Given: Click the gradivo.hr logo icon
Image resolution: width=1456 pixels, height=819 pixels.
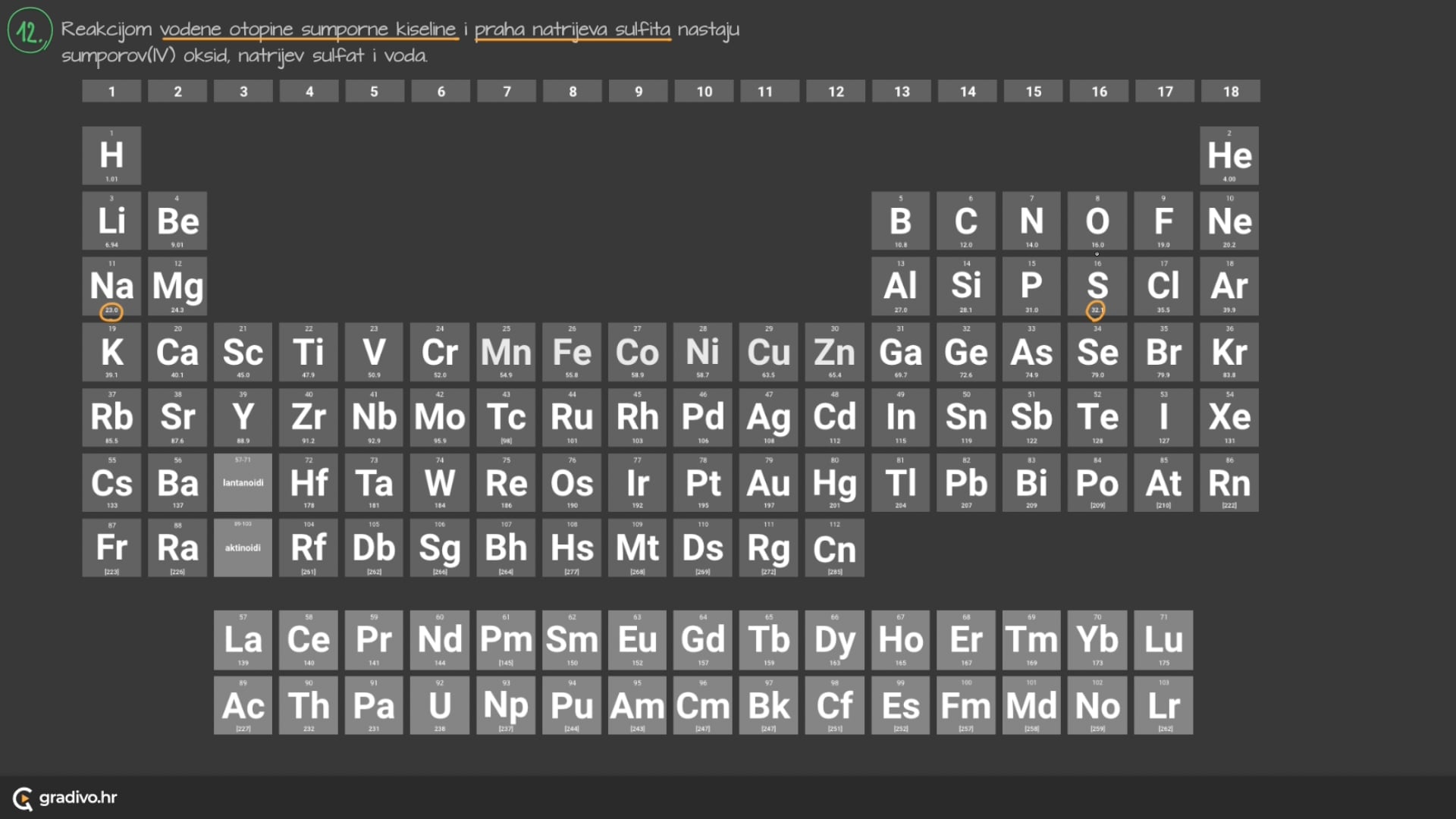Looking at the screenshot, I should tap(23, 799).
